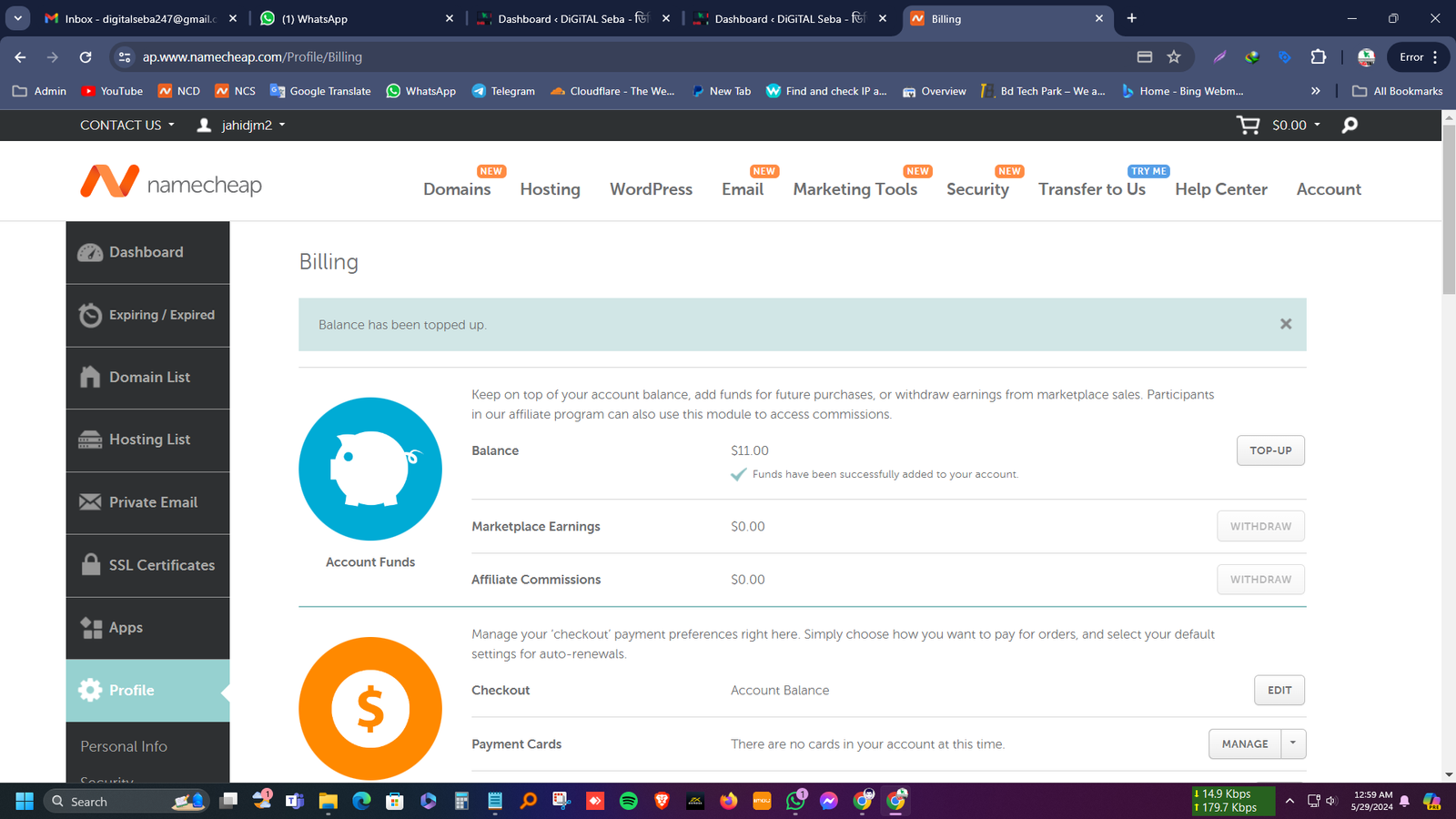This screenshot has height=819, width=1456.
Task: Click WITHDRAW for Affiliate Commissions
Action: click(1260, 579)
